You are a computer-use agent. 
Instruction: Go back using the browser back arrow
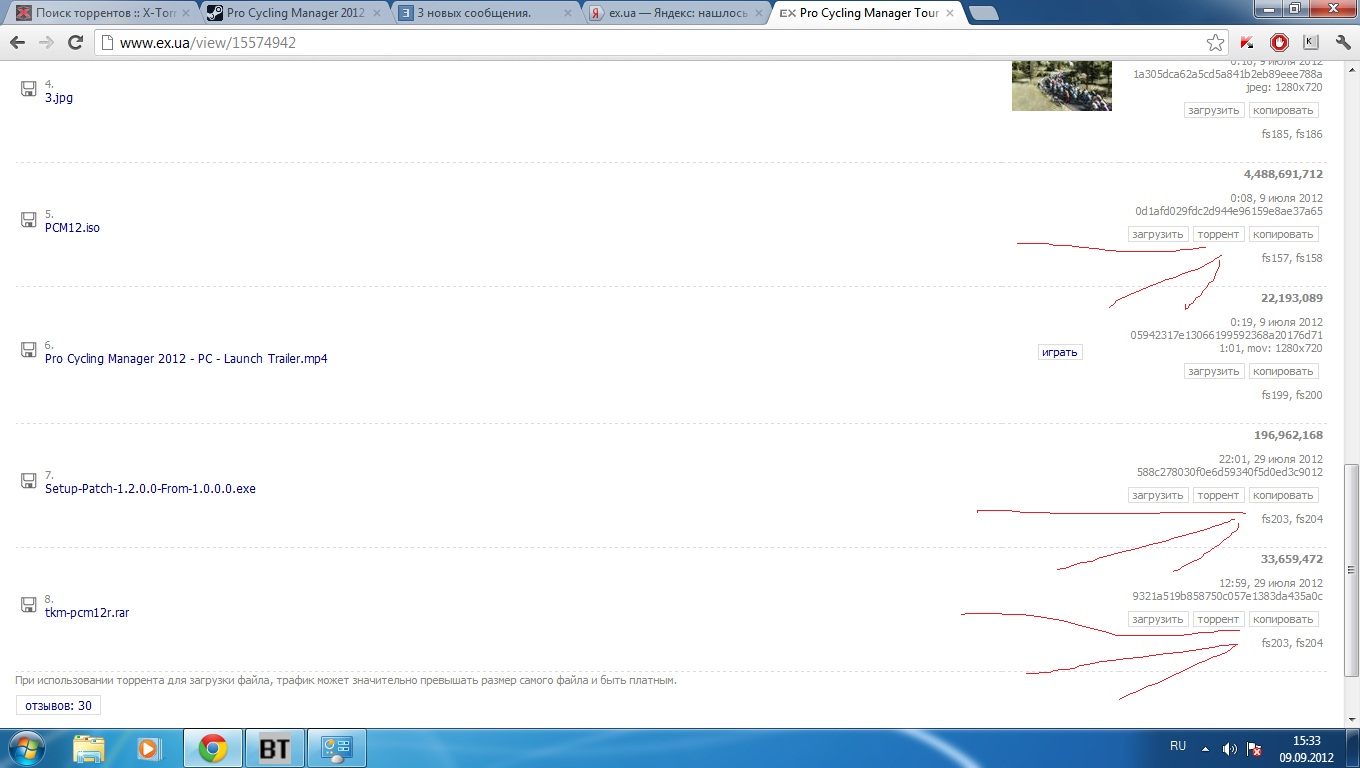coord(18,43)
